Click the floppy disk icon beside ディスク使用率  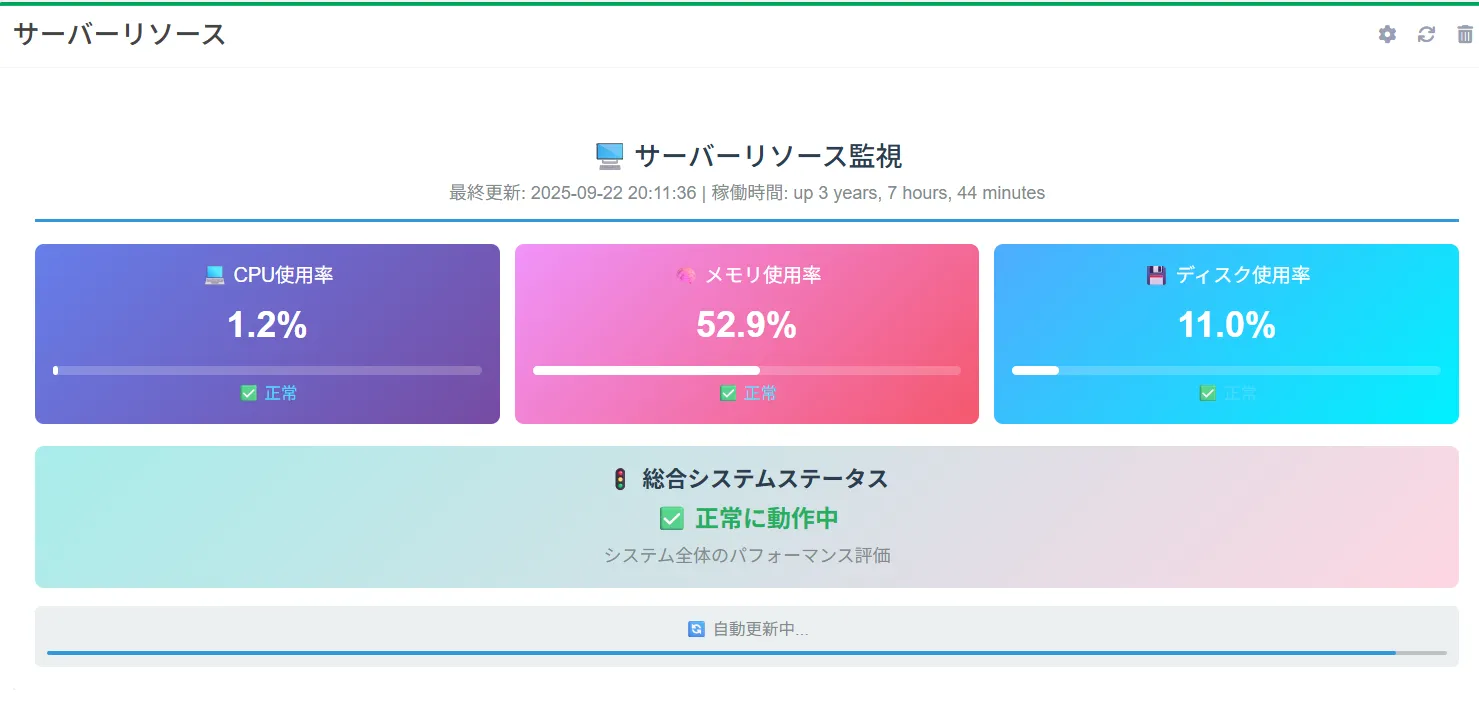pos(1156,275)
